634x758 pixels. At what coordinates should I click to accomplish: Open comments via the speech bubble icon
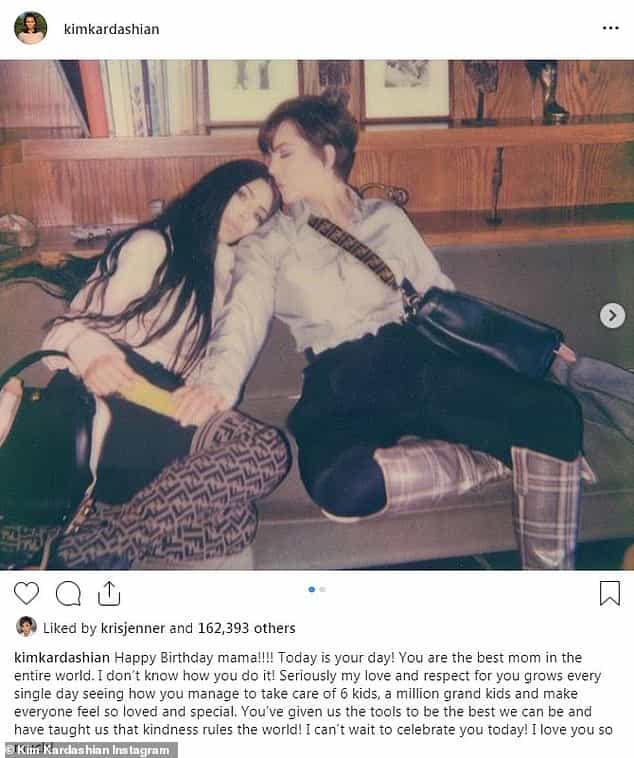coord(68,593)
